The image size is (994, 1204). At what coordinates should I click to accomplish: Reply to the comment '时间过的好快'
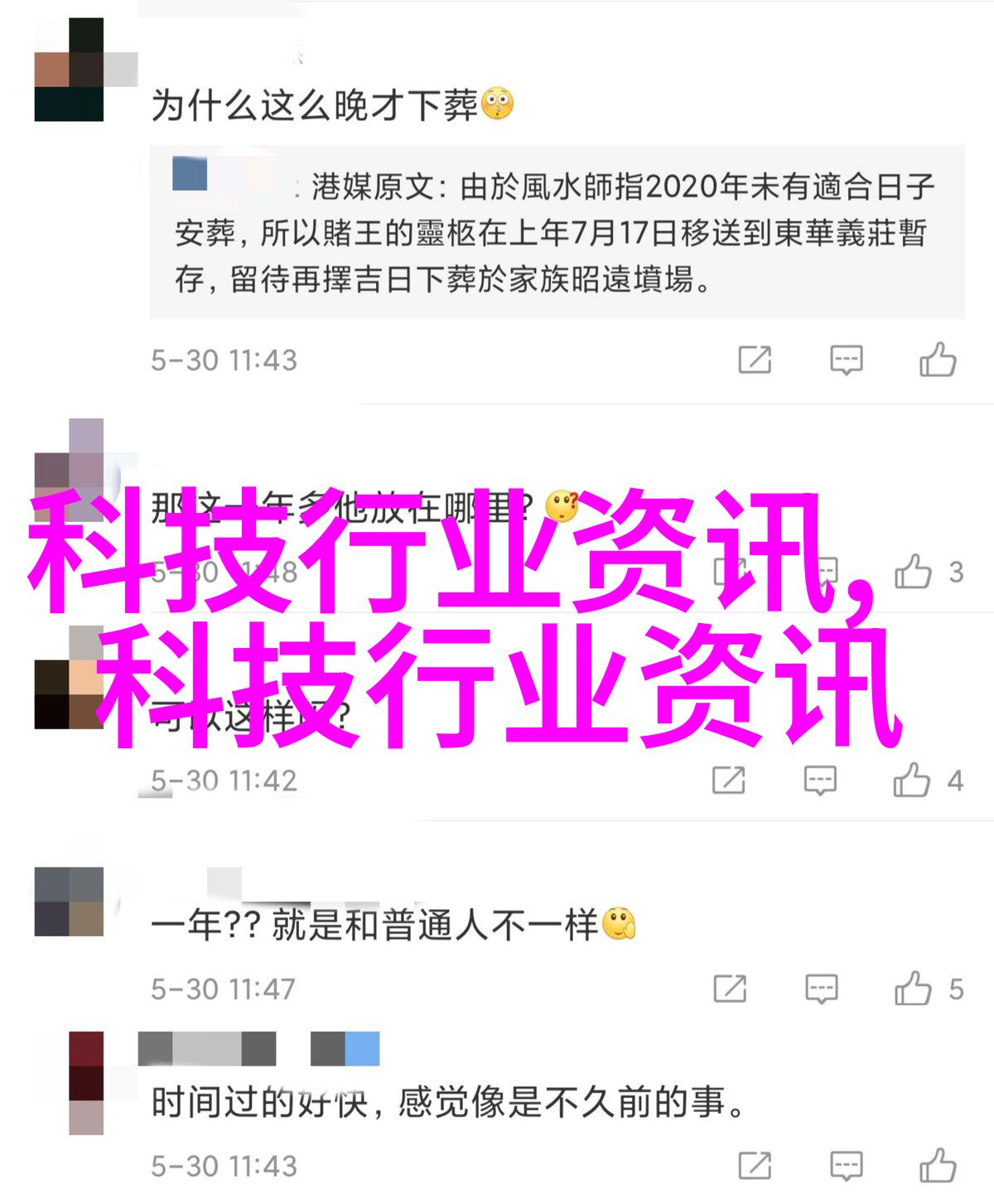[846, 1166]
